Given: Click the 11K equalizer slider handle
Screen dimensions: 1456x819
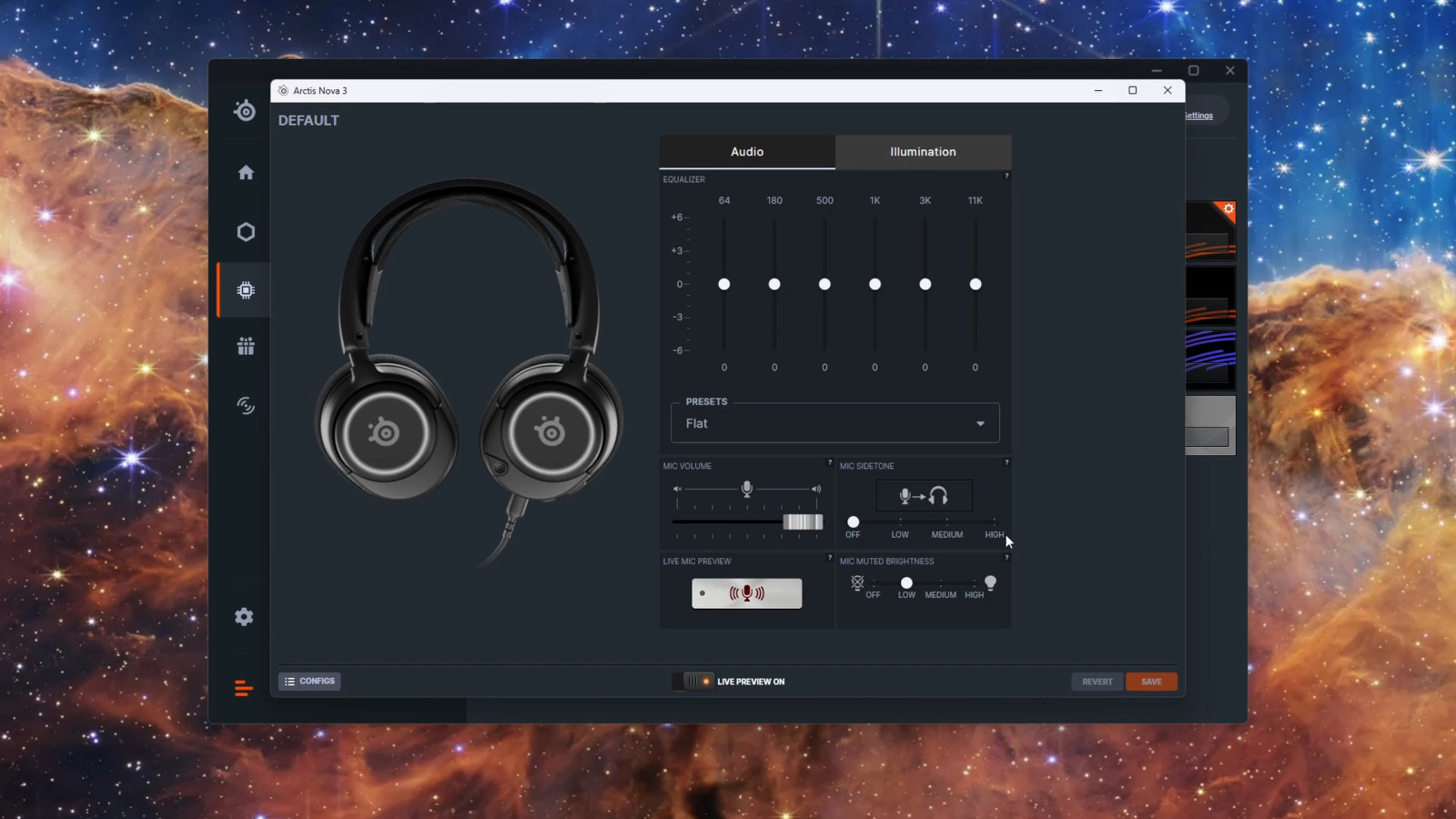Looking at the screenshot, I should click(x=976, y=284).
